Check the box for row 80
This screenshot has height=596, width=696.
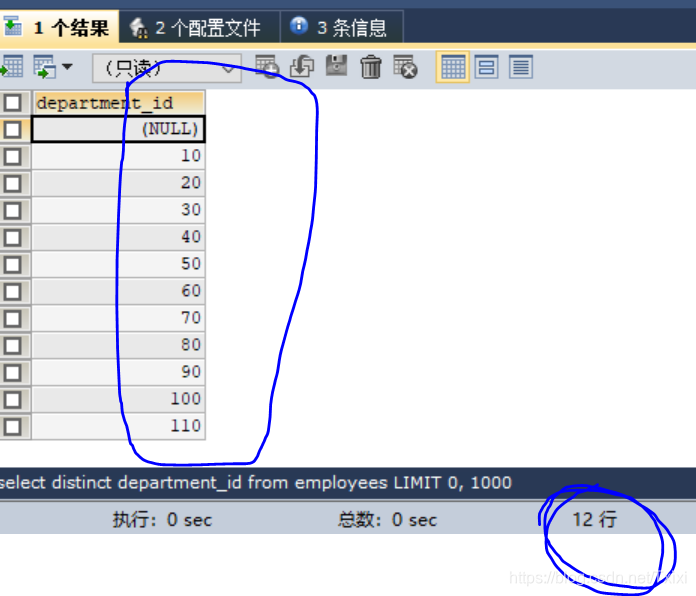12,346
